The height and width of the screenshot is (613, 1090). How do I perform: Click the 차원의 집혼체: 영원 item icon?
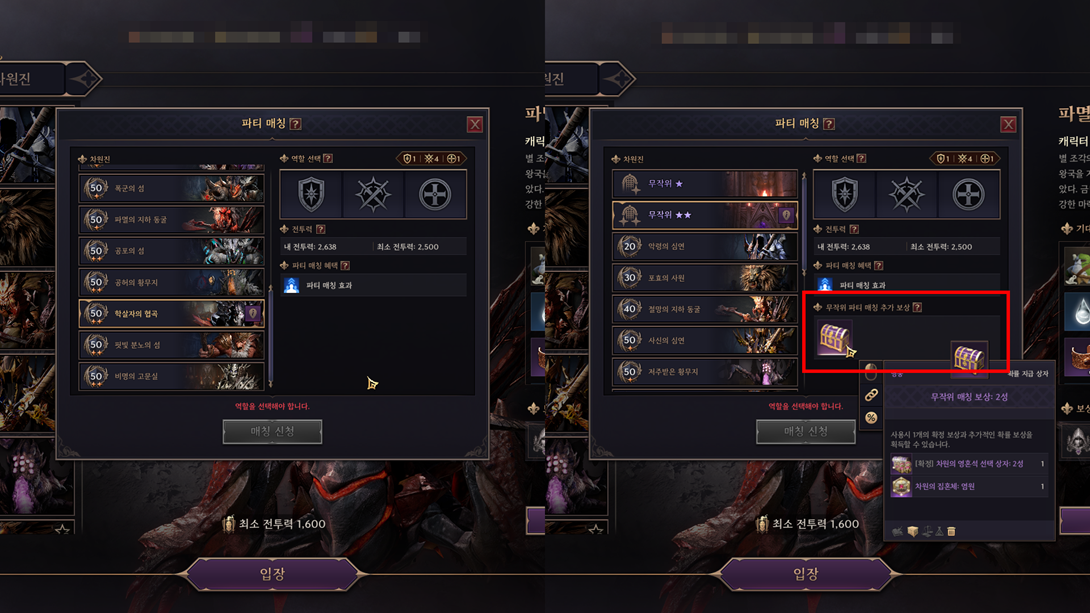click(901, 487)
